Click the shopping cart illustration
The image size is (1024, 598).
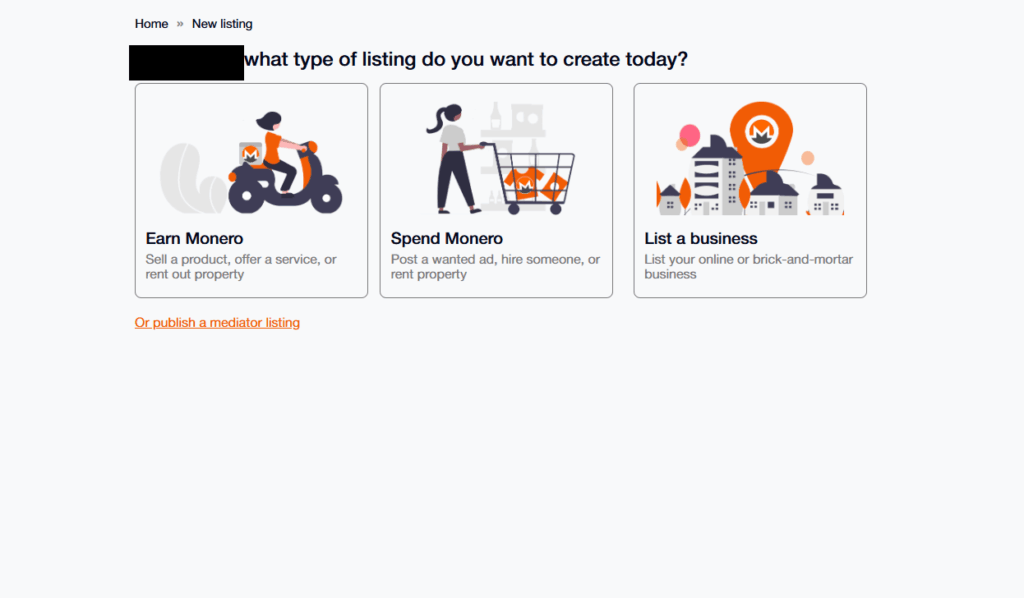click(534, 178)
